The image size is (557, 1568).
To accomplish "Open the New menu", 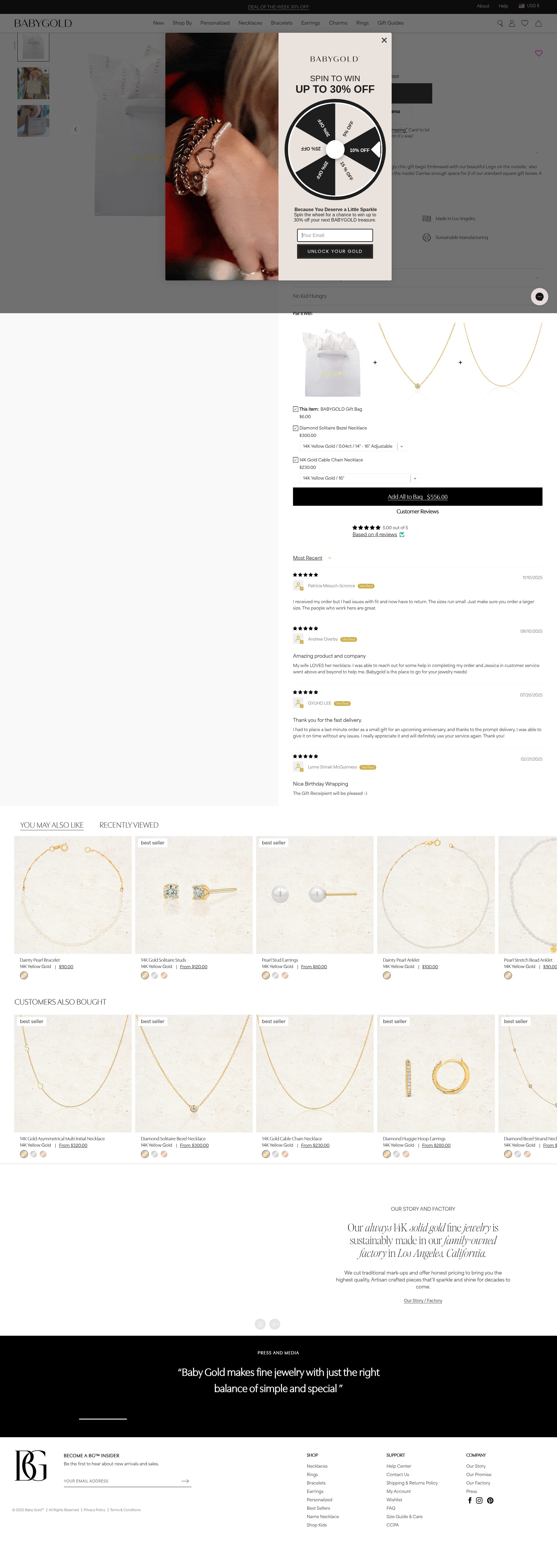I will point(158,23).
